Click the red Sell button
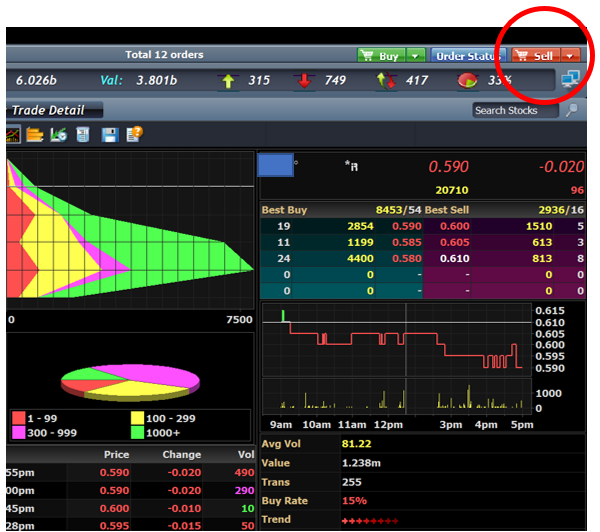Viewport: 600px width, 532px height. (x=536, y=56)
